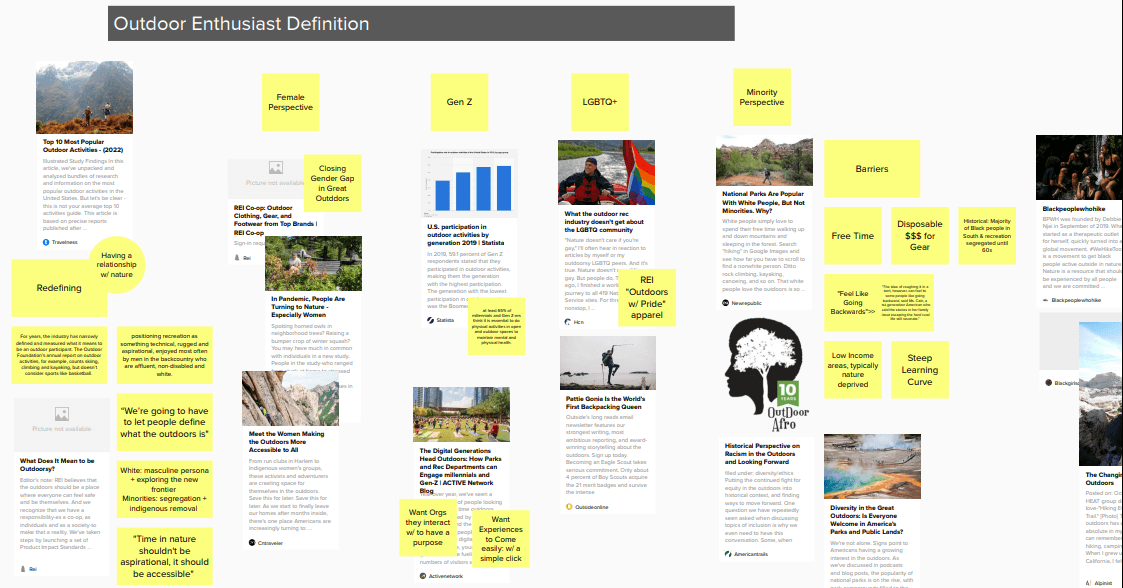
Task: Select the Historical segregation note
Action: (987, 236)
